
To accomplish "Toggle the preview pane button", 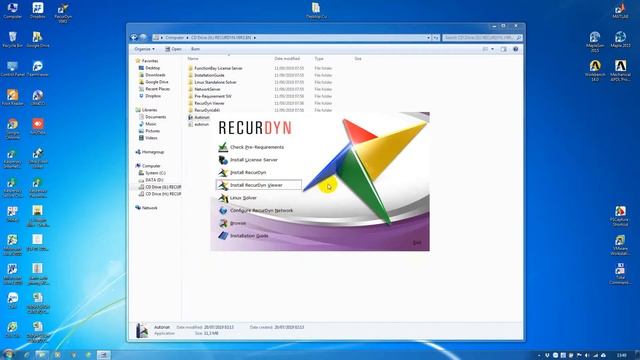I will (504, 49).
